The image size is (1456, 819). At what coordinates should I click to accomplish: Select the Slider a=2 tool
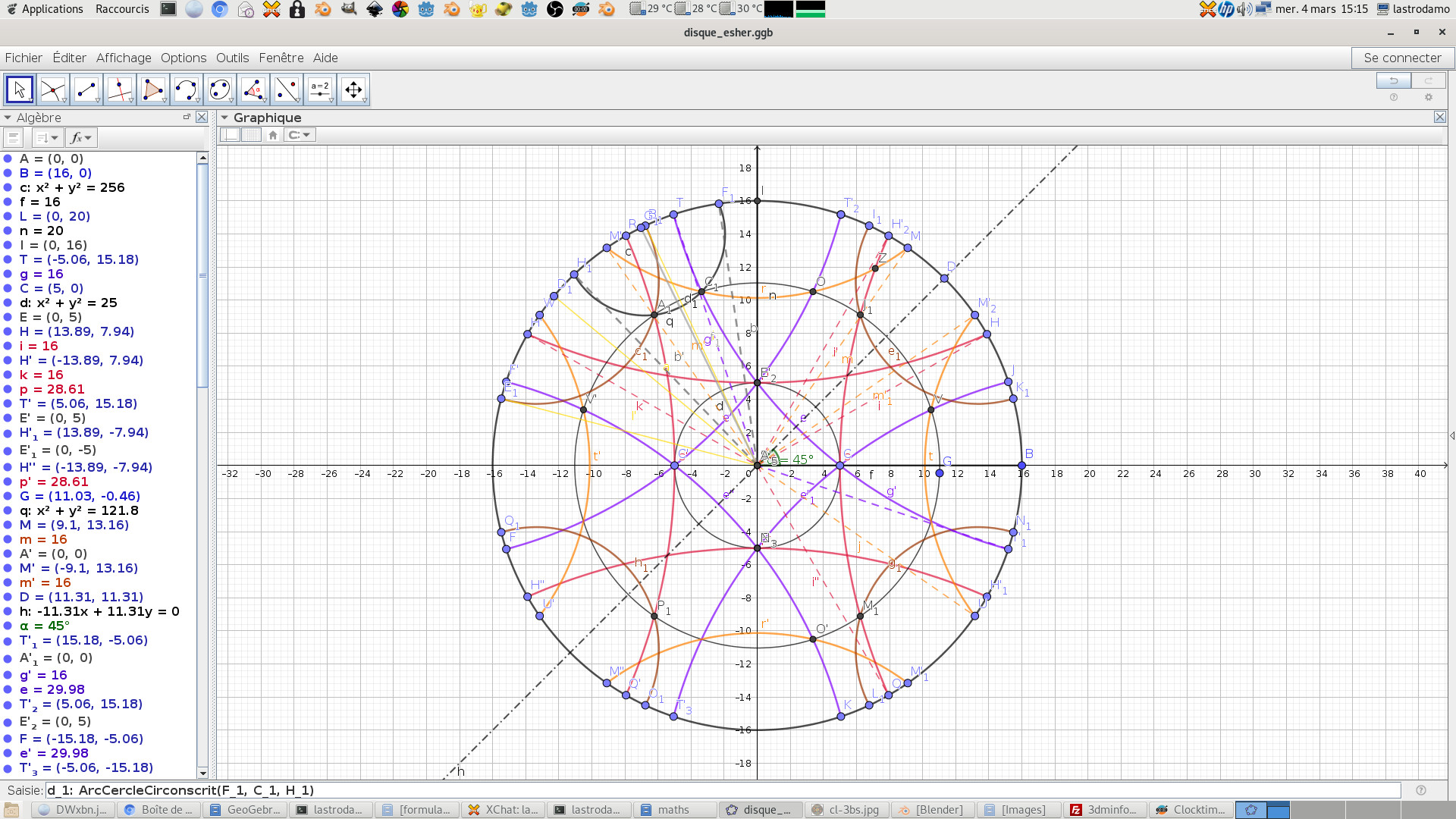pos(320,89)
